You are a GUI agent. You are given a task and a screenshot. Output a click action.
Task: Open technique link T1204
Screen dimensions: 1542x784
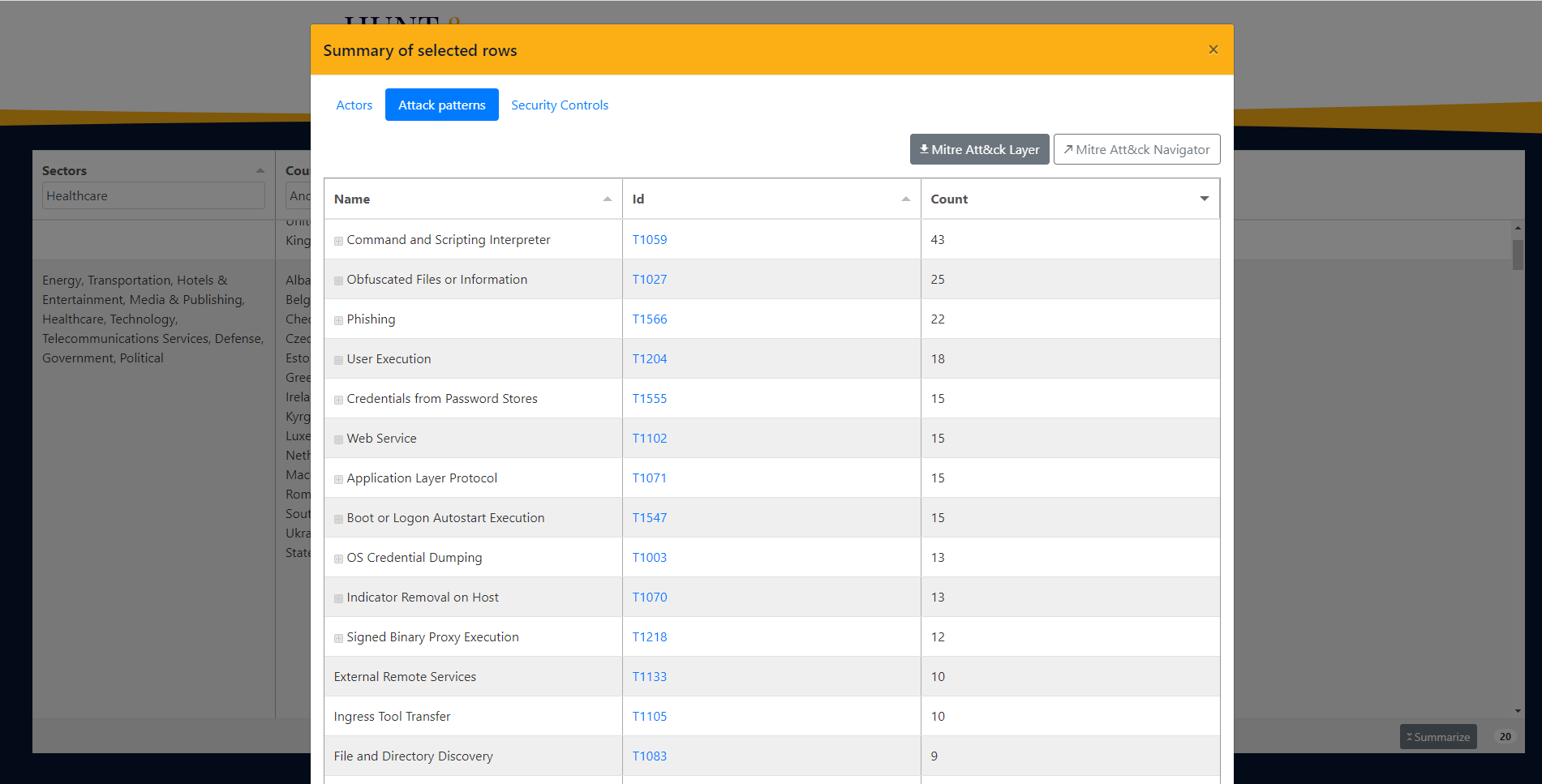coord(650,358)
